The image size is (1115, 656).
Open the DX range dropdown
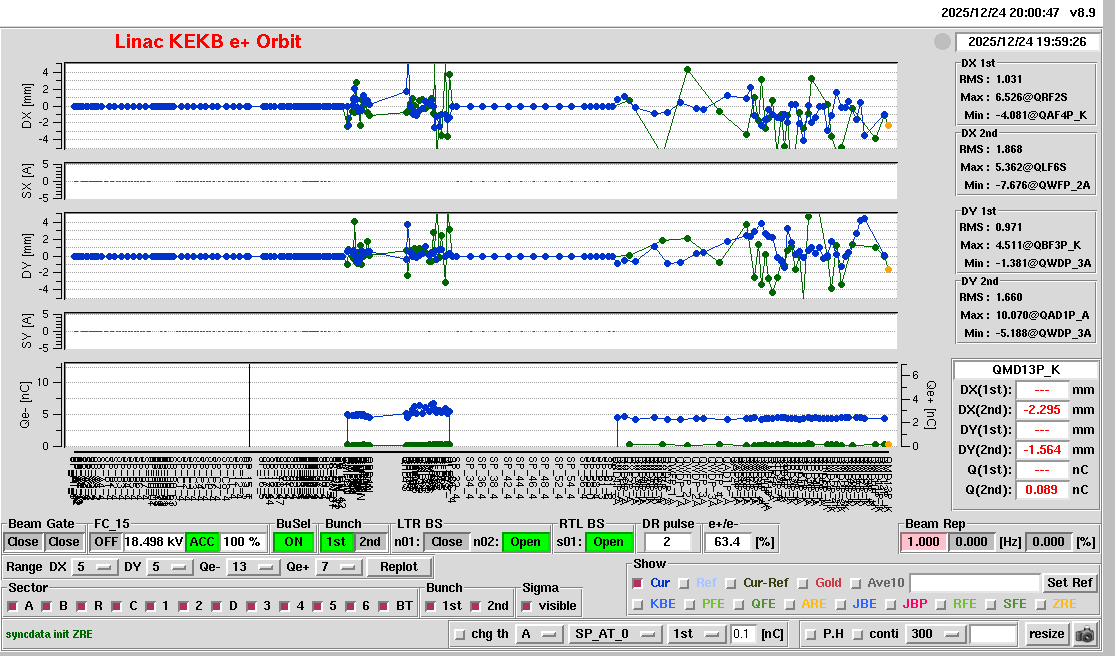95,567
